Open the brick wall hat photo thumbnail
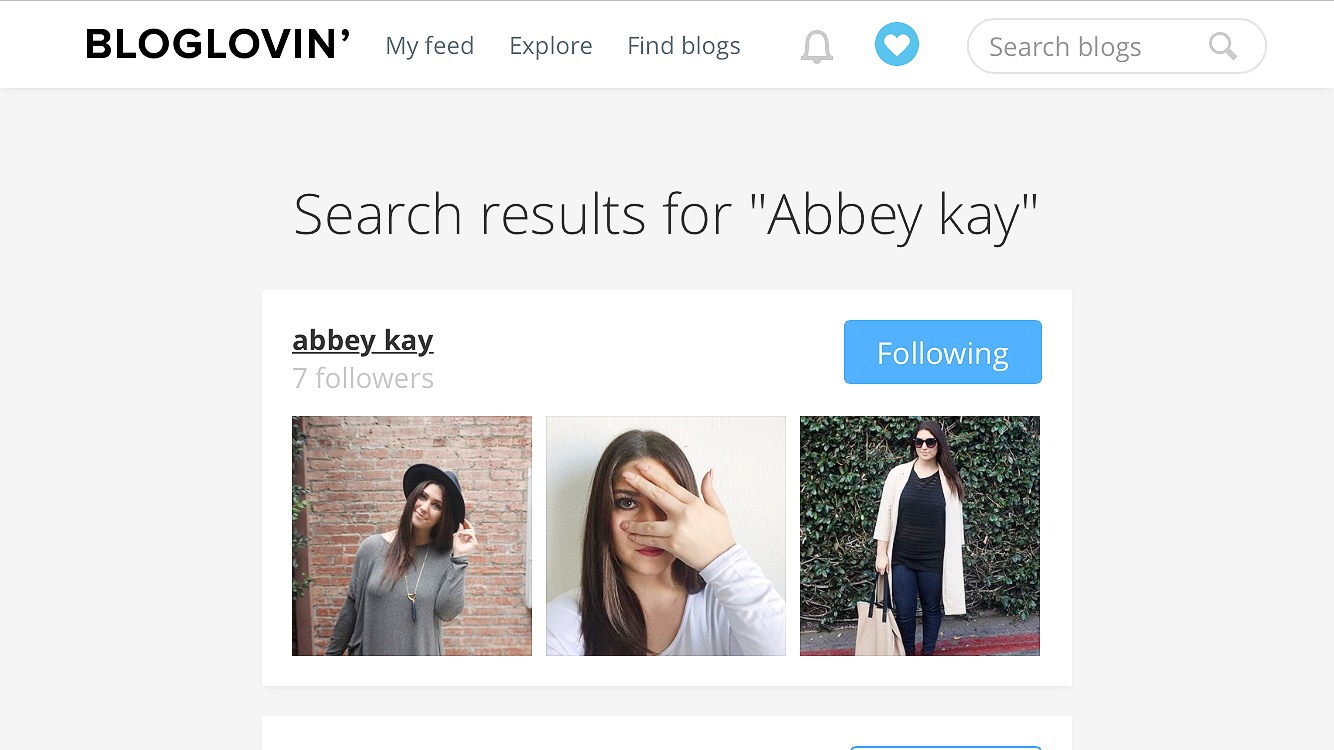1334x750 pixels. click(x=412, y=536)
